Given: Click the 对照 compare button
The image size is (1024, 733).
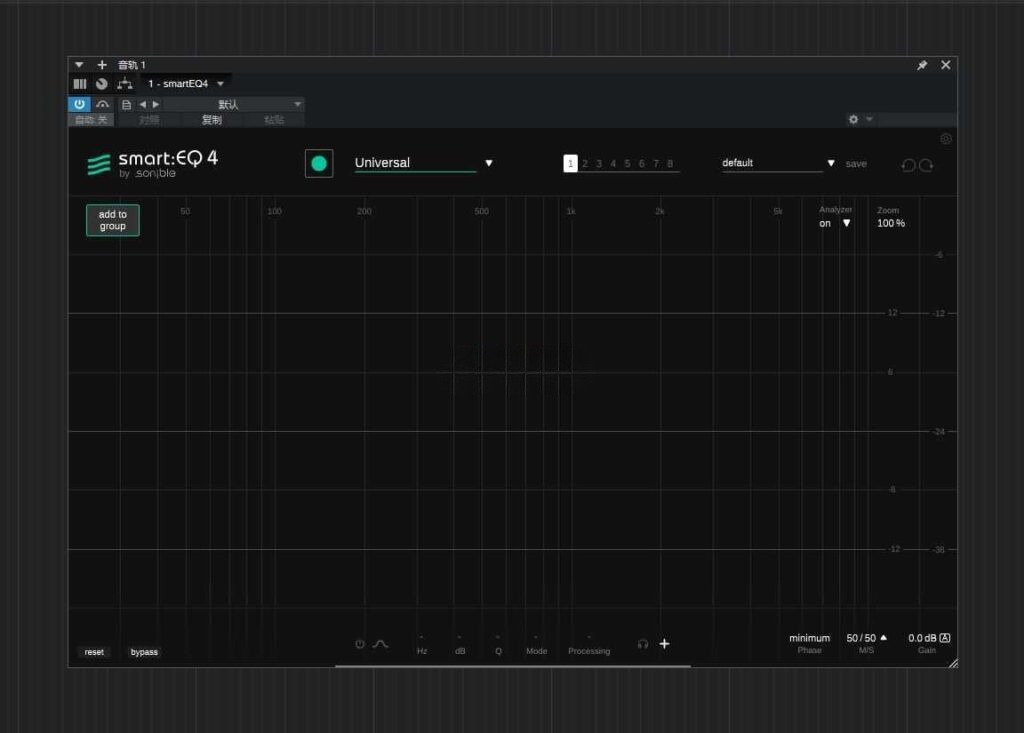Looking at the screenshot, I should tap(149, 120).
